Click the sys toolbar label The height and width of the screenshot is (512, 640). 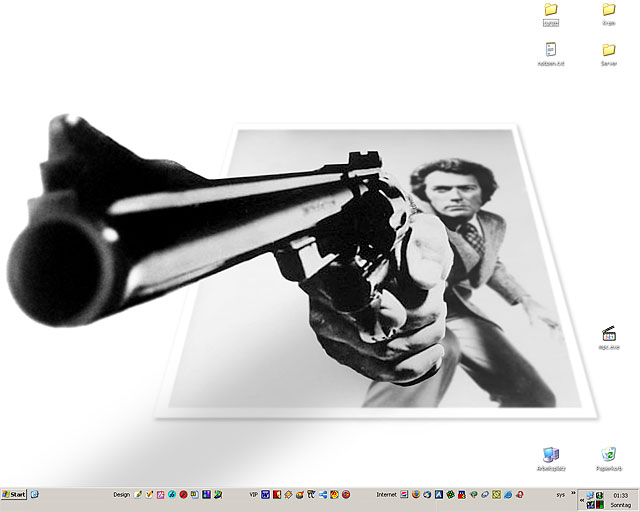click(x=560, y=494)
